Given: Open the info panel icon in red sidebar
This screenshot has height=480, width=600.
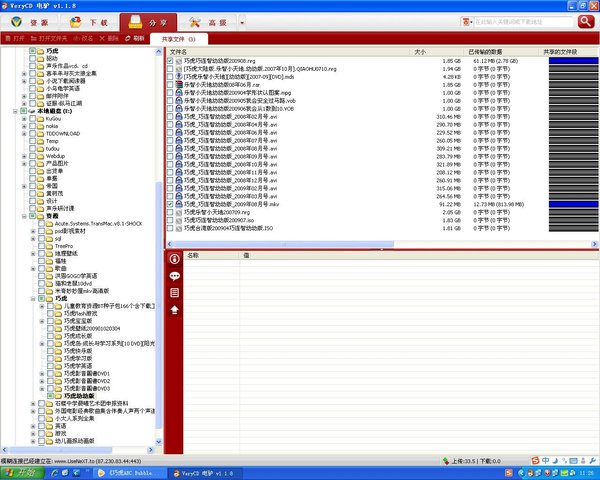Looking at the screenshot, I should pos(174,259).
